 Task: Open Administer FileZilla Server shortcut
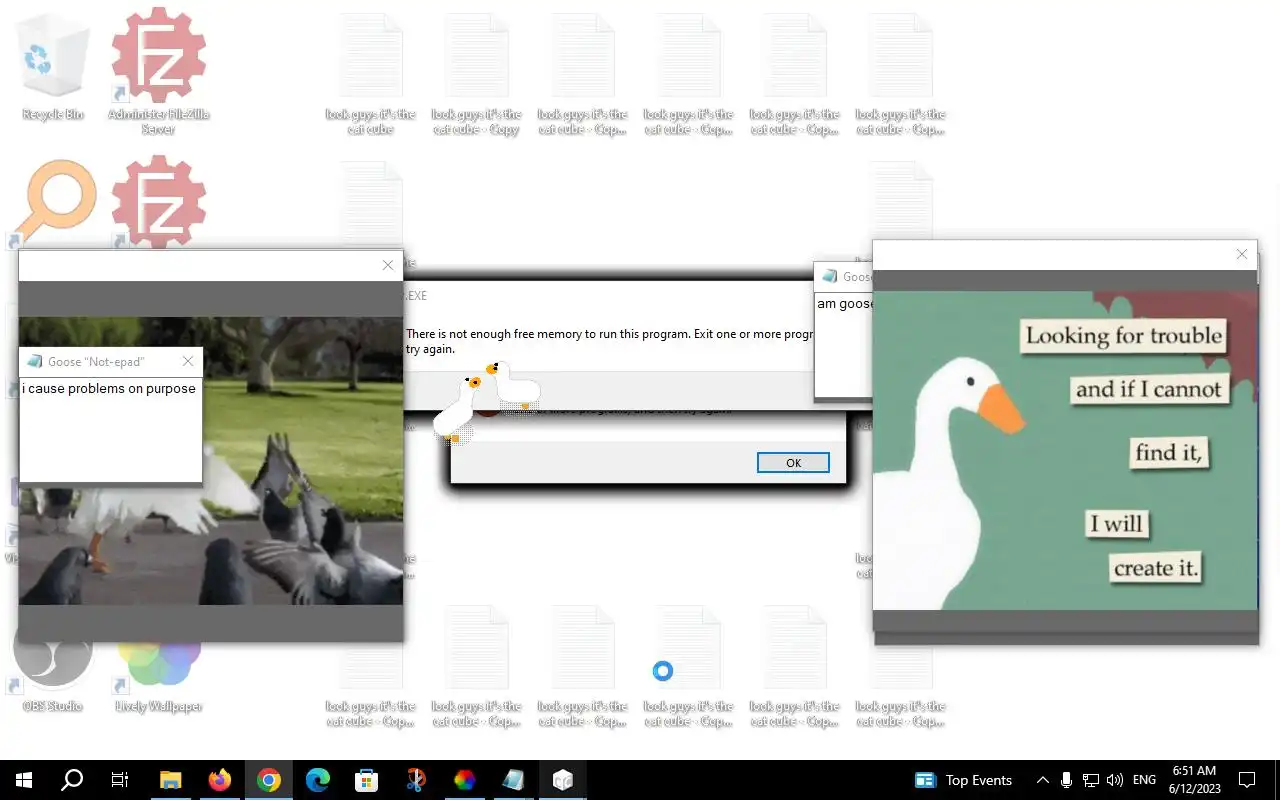(159, 69)
